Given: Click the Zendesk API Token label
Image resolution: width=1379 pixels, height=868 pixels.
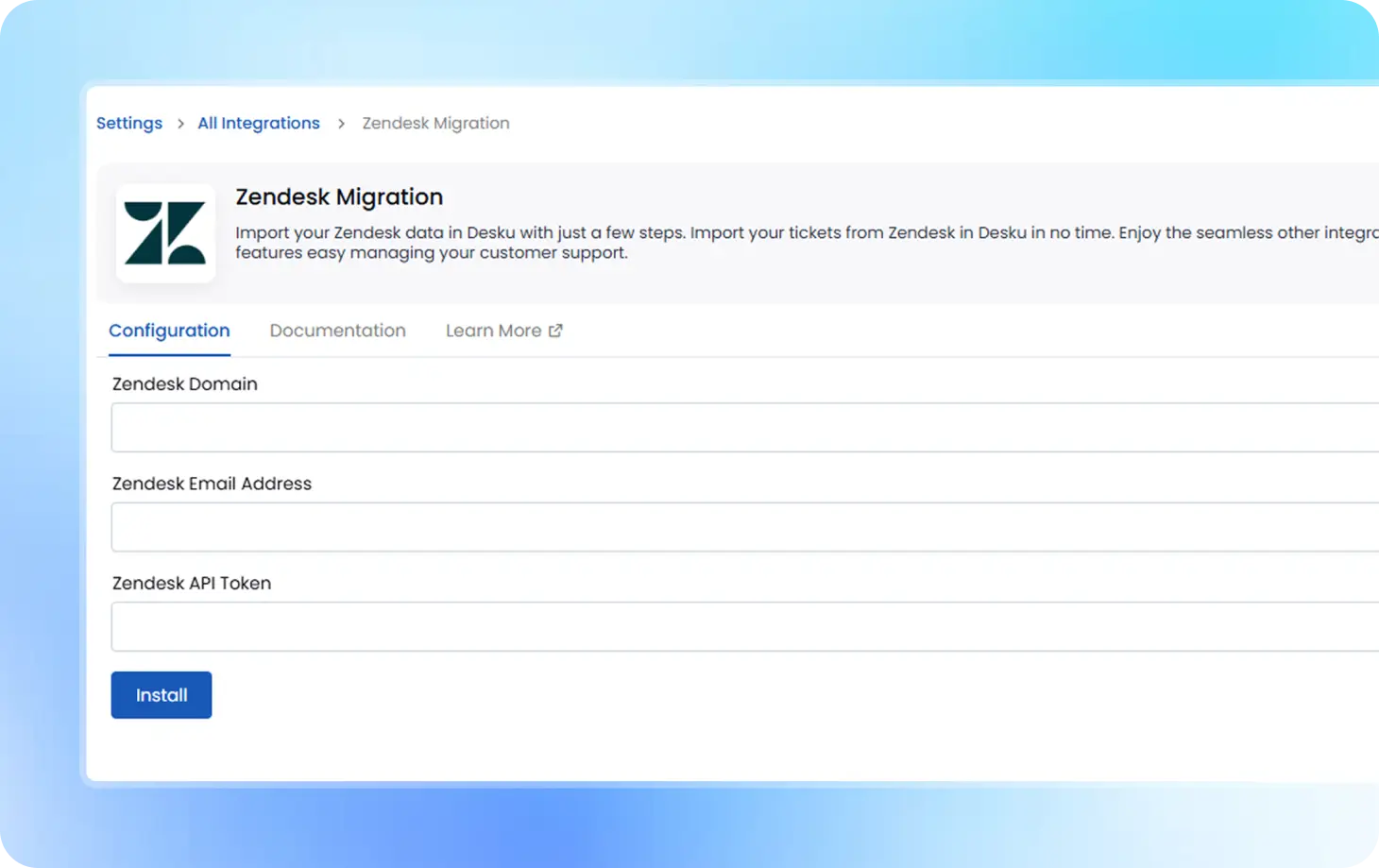Looking at the screenshot, I should pos(192,583).
